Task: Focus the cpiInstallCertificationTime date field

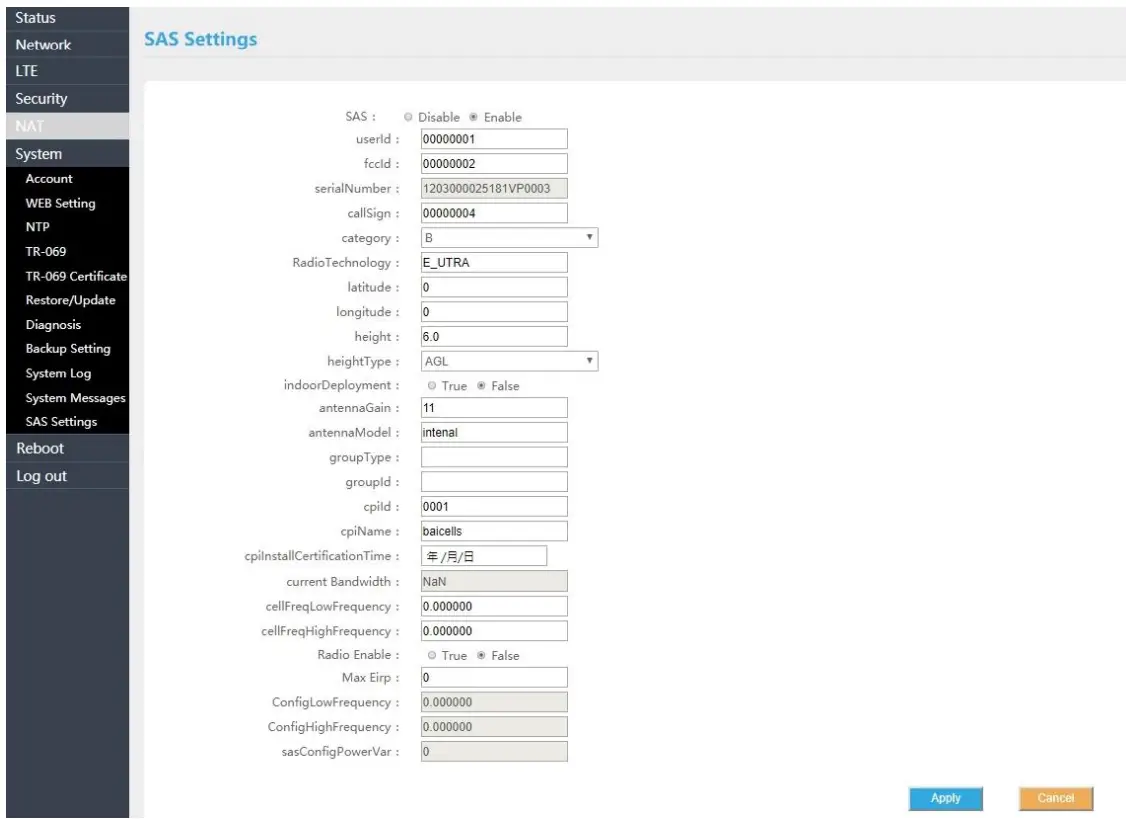Action: coord(483,557)
